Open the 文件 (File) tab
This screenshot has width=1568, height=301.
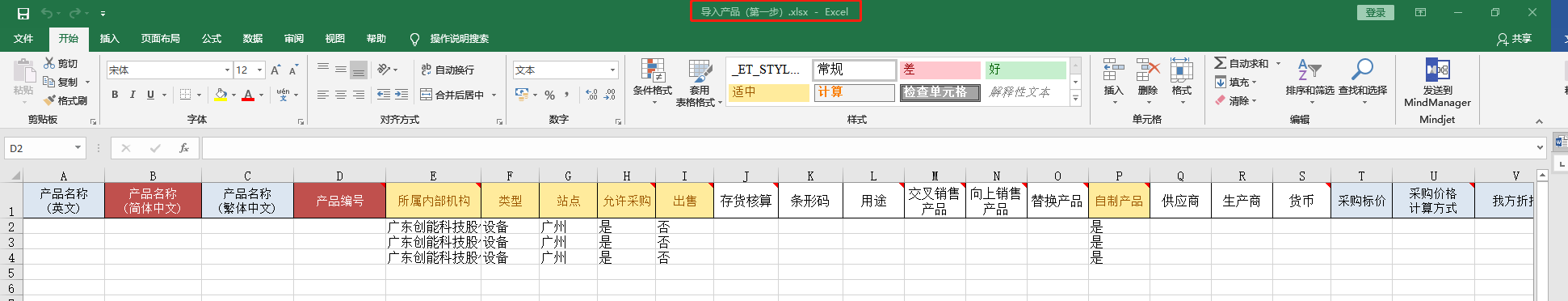coord(23,38)
